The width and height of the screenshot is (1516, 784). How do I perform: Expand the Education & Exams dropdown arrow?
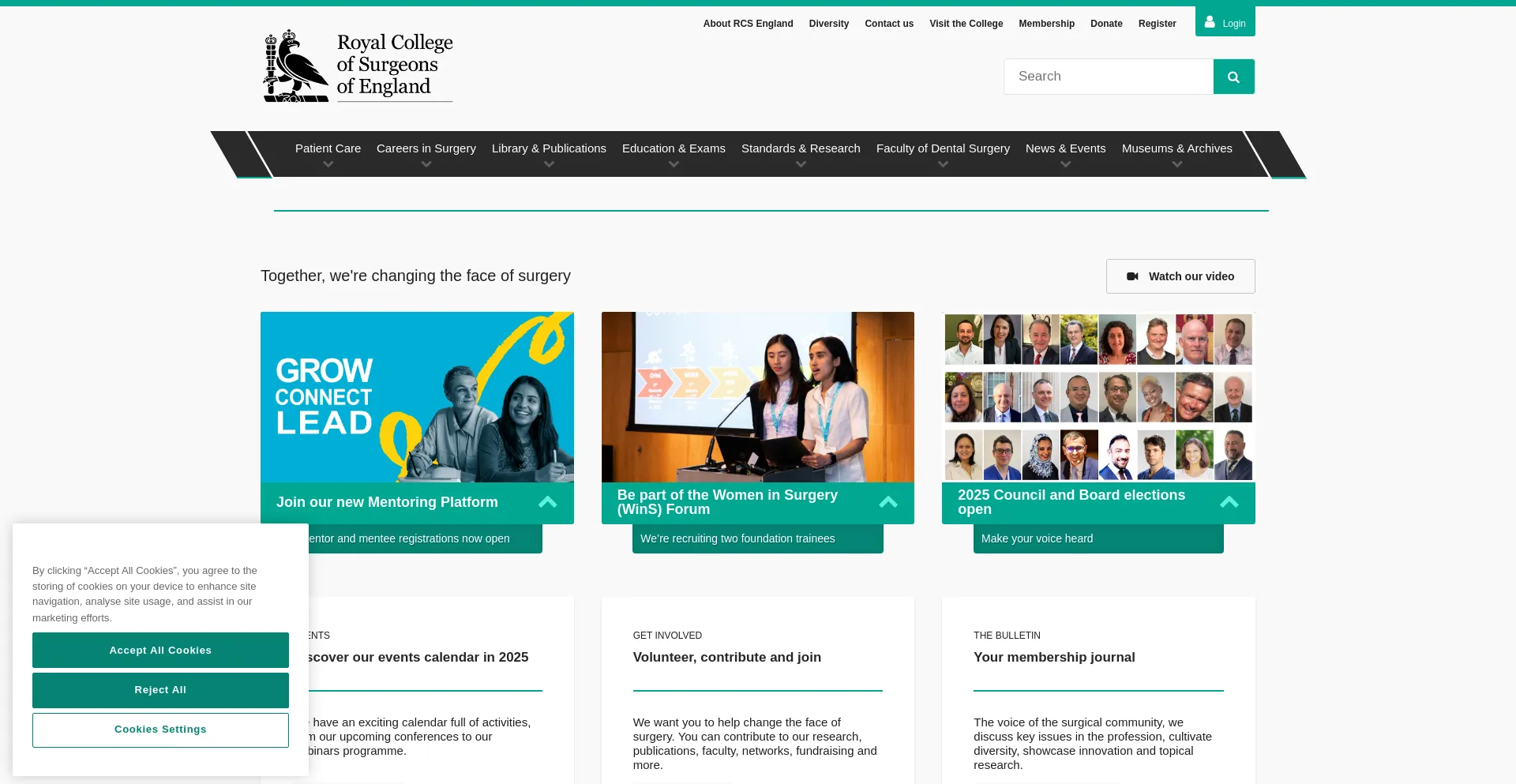coord(674,165)
